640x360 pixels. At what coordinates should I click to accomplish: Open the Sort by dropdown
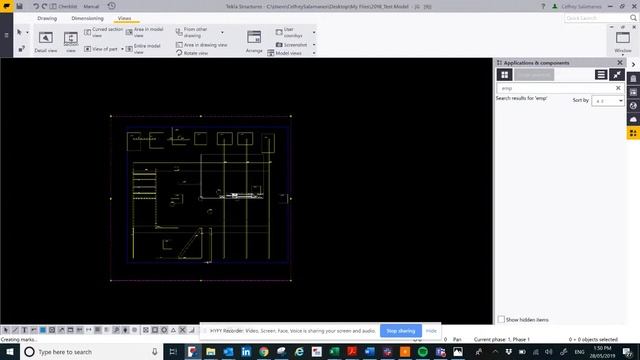608,100
